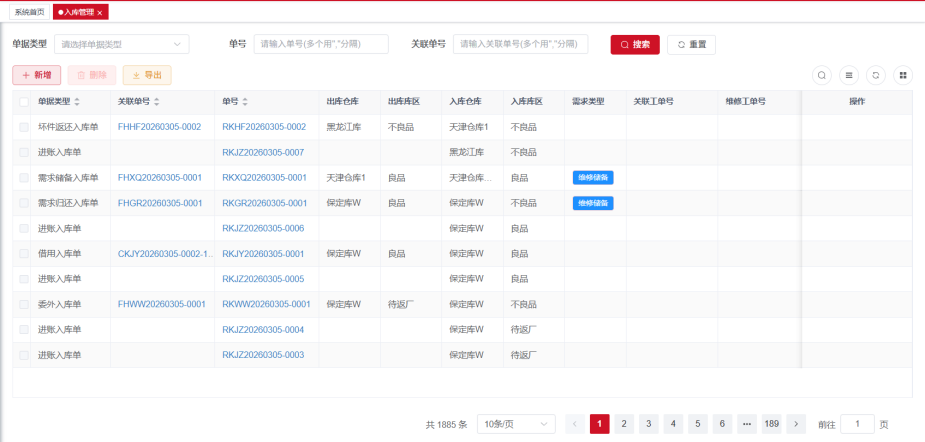The width and height of the screenshot is (925, 442).
Task: Open the column settings list icon
Action: (848, 76)
